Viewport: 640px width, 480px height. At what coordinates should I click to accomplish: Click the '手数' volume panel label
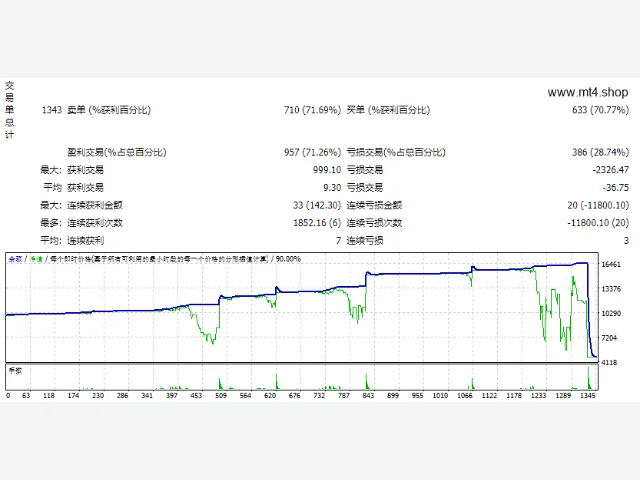pyautogui.click(x=16, y=371)
